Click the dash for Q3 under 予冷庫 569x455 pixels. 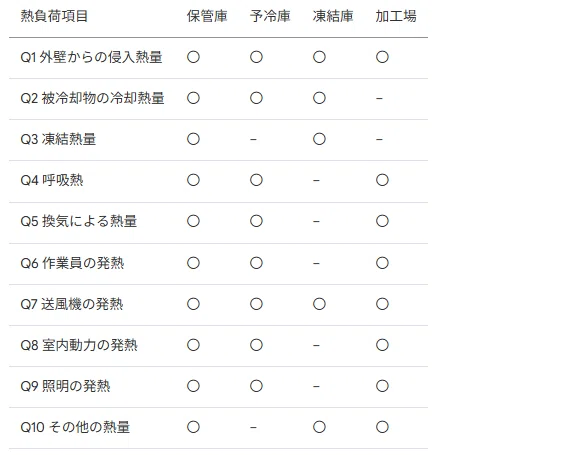(253, 139)
